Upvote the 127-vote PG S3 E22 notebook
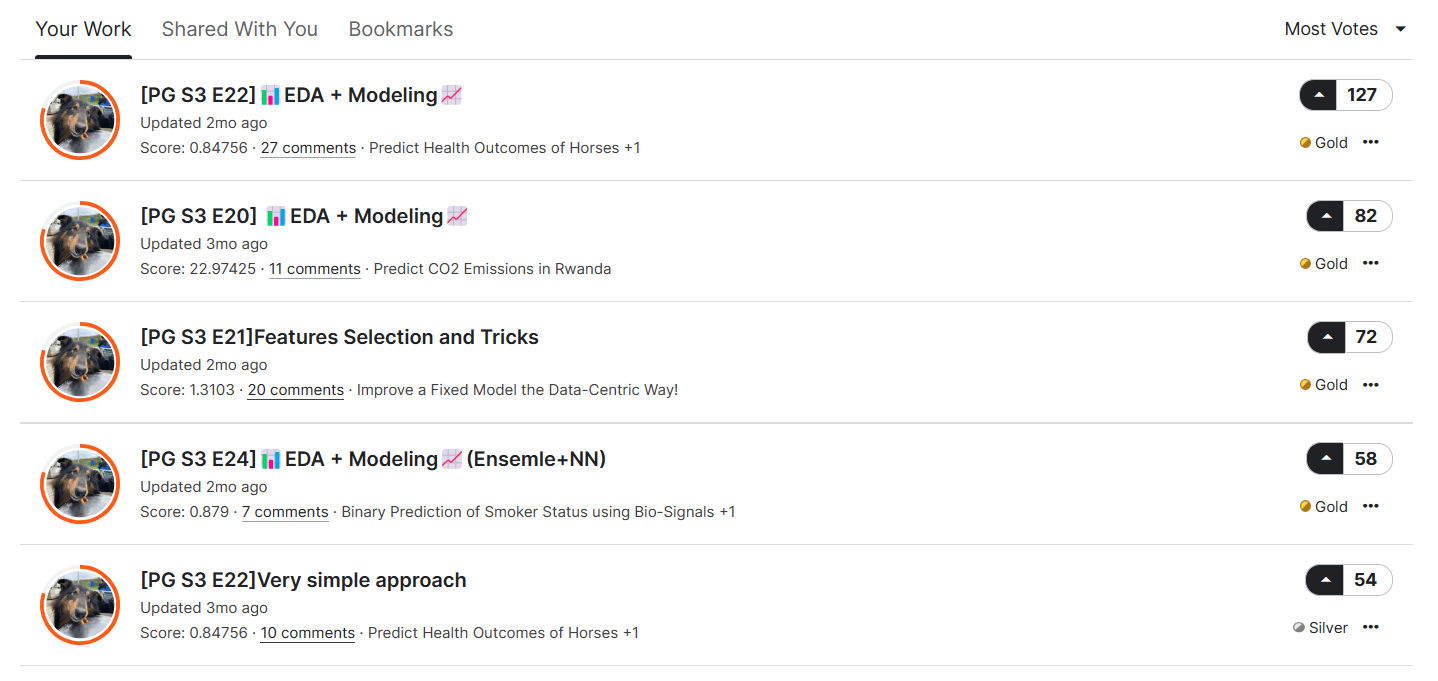This screenshot has height=681, width=1438. click(1318, 95)
